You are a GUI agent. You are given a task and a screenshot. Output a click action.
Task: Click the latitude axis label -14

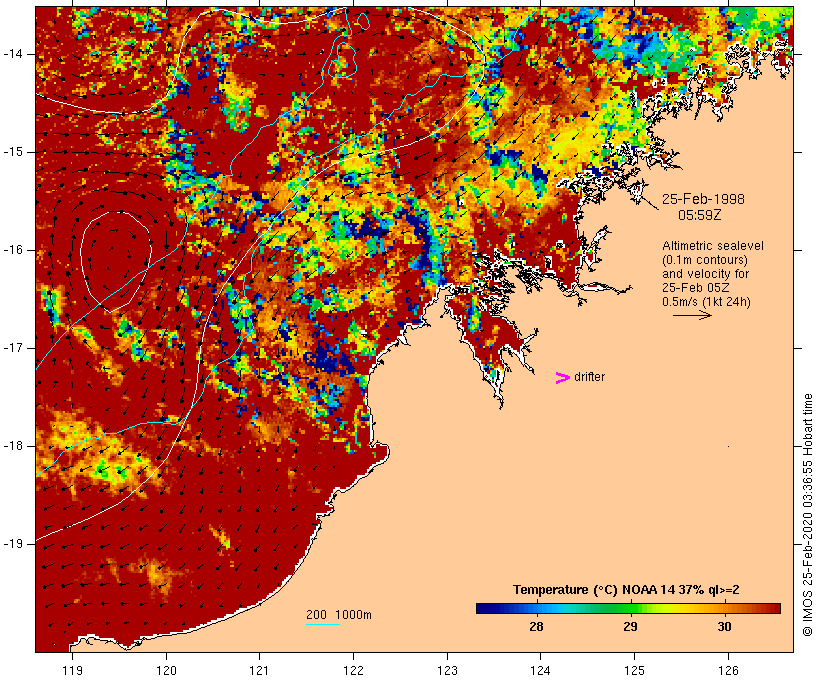(x=12, y=54)
